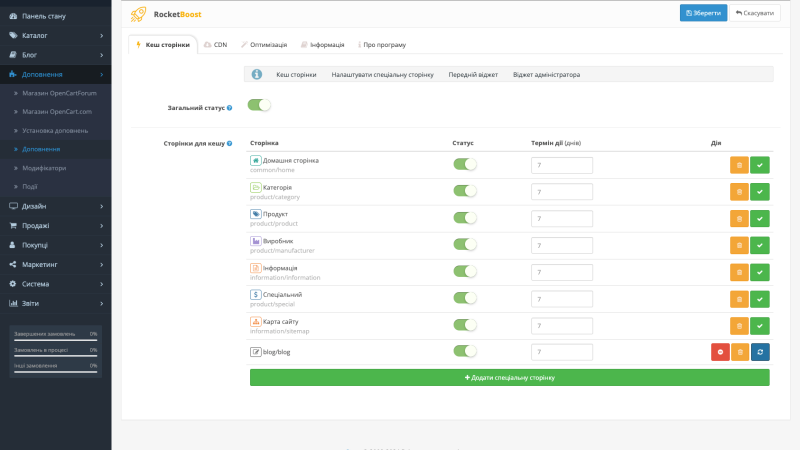
Task: Open Передній віджет help link
Action: 473,74
